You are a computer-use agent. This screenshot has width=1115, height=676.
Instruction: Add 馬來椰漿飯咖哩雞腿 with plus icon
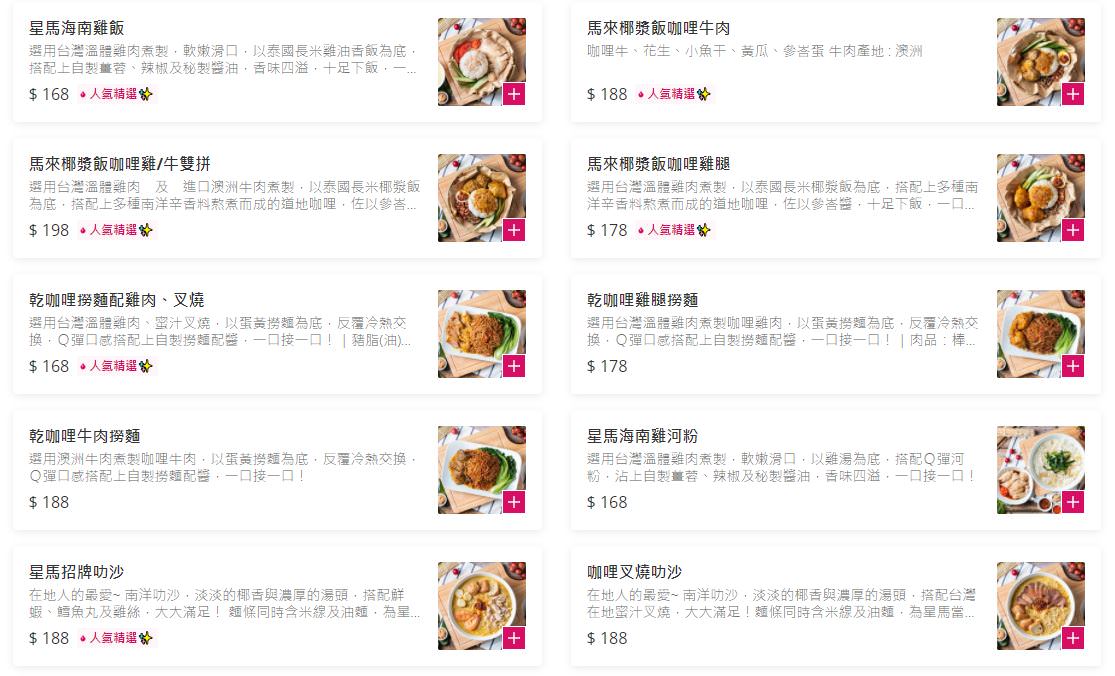click(1072, 230)
